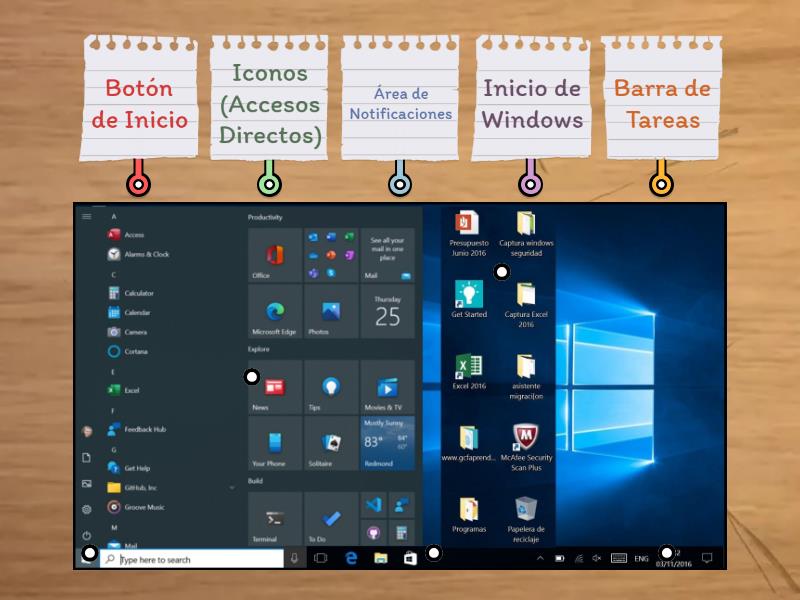Open Groove Music from app list
Screen dimensions: 800x600
pos(136,507)
